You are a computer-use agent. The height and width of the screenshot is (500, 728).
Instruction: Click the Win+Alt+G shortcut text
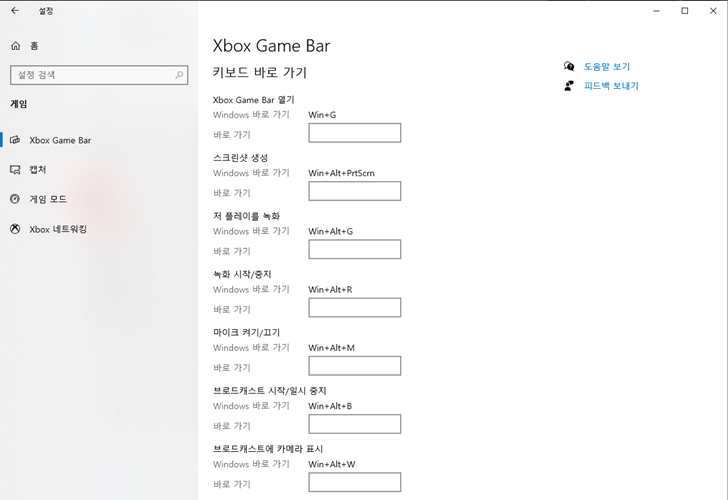click(331, 231)
